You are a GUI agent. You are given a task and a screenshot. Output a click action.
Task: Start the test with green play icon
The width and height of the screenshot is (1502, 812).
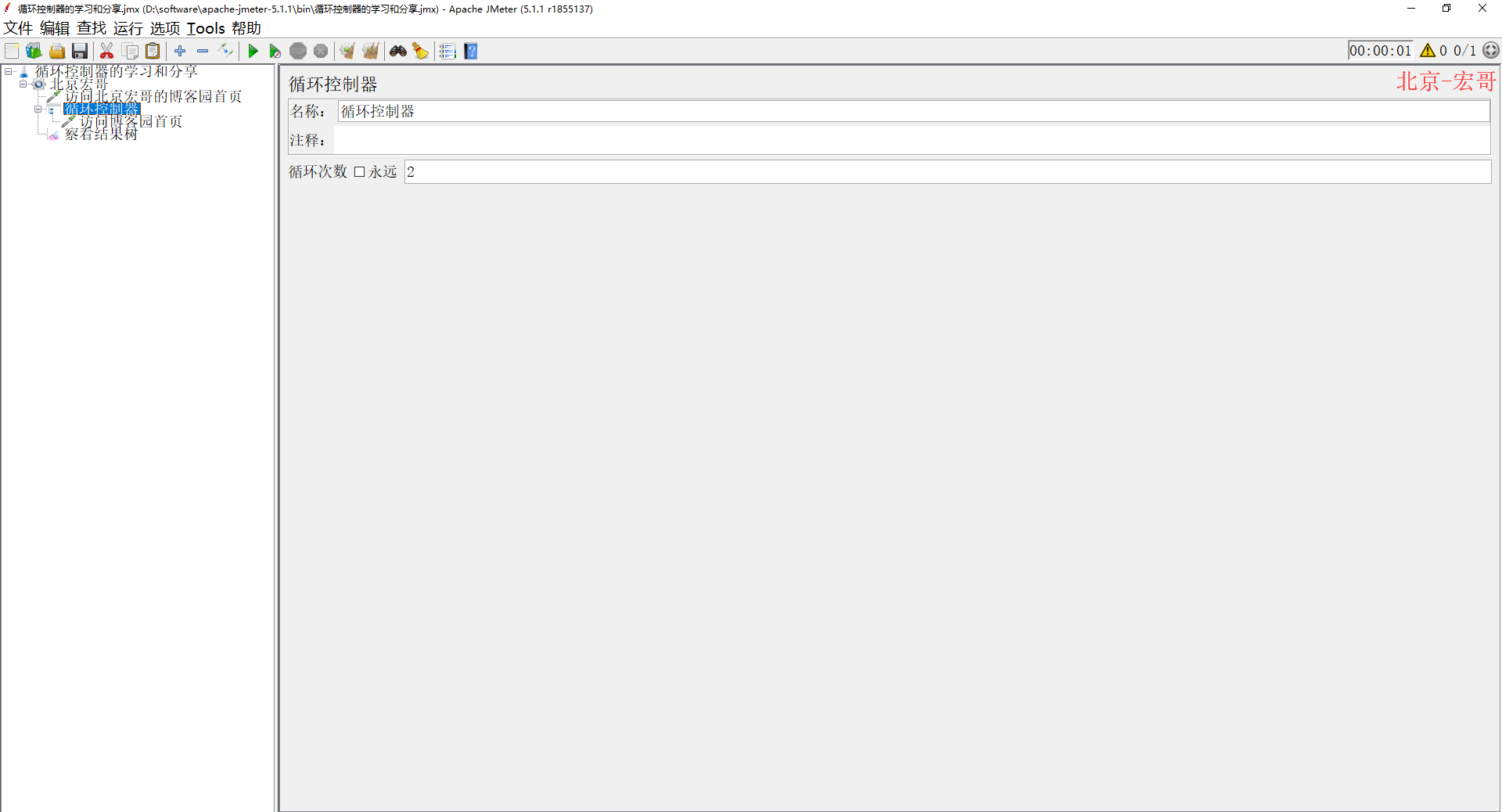tap(253, 51)
